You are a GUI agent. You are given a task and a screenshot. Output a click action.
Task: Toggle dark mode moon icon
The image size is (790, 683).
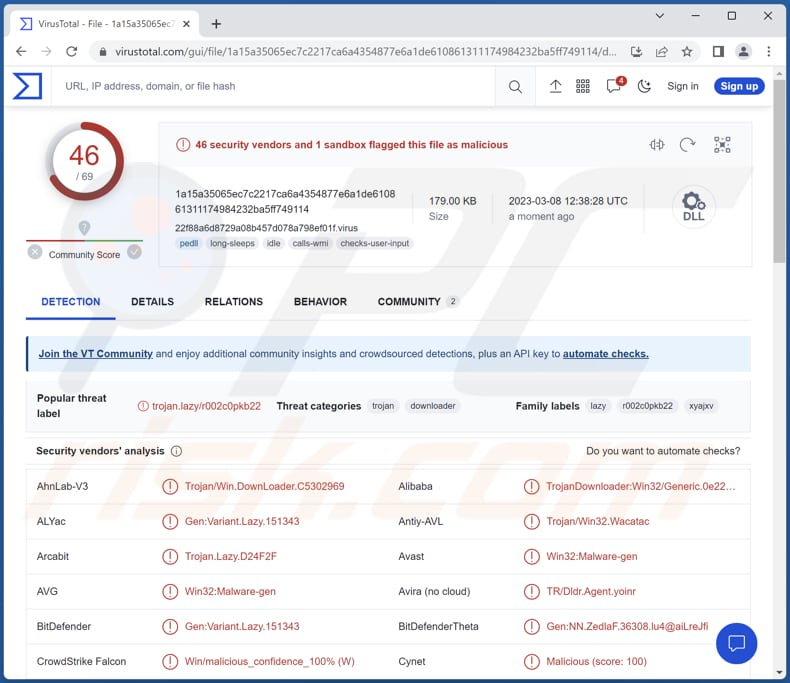tap(644, 87)
